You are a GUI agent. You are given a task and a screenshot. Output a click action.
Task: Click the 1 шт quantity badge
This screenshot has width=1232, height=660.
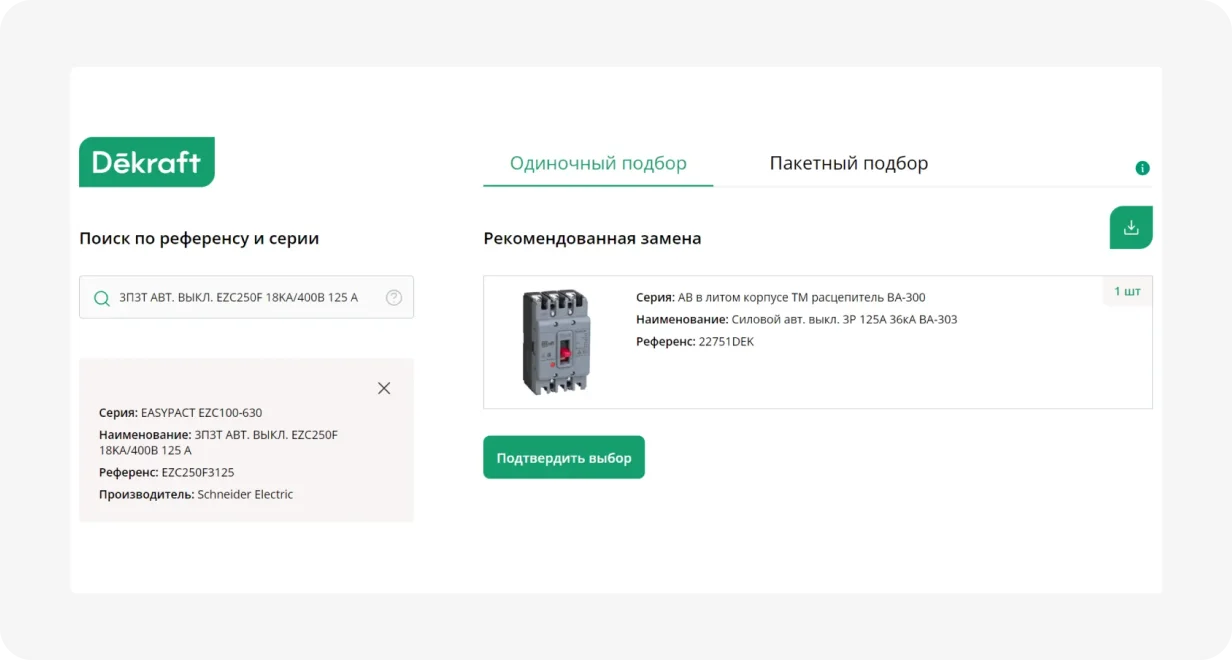click(x=1127, y=292)
